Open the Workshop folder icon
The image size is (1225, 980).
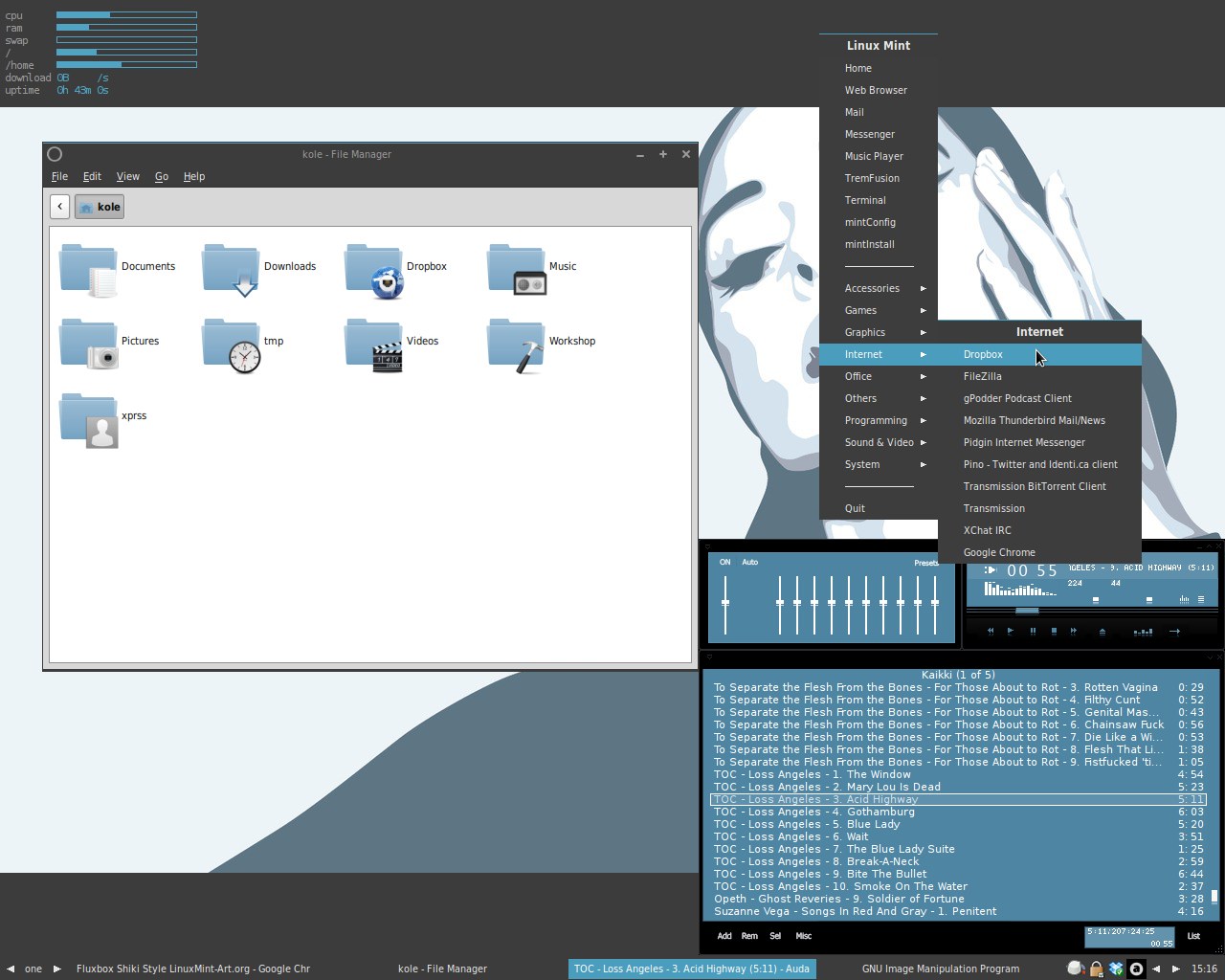[517, 345]
